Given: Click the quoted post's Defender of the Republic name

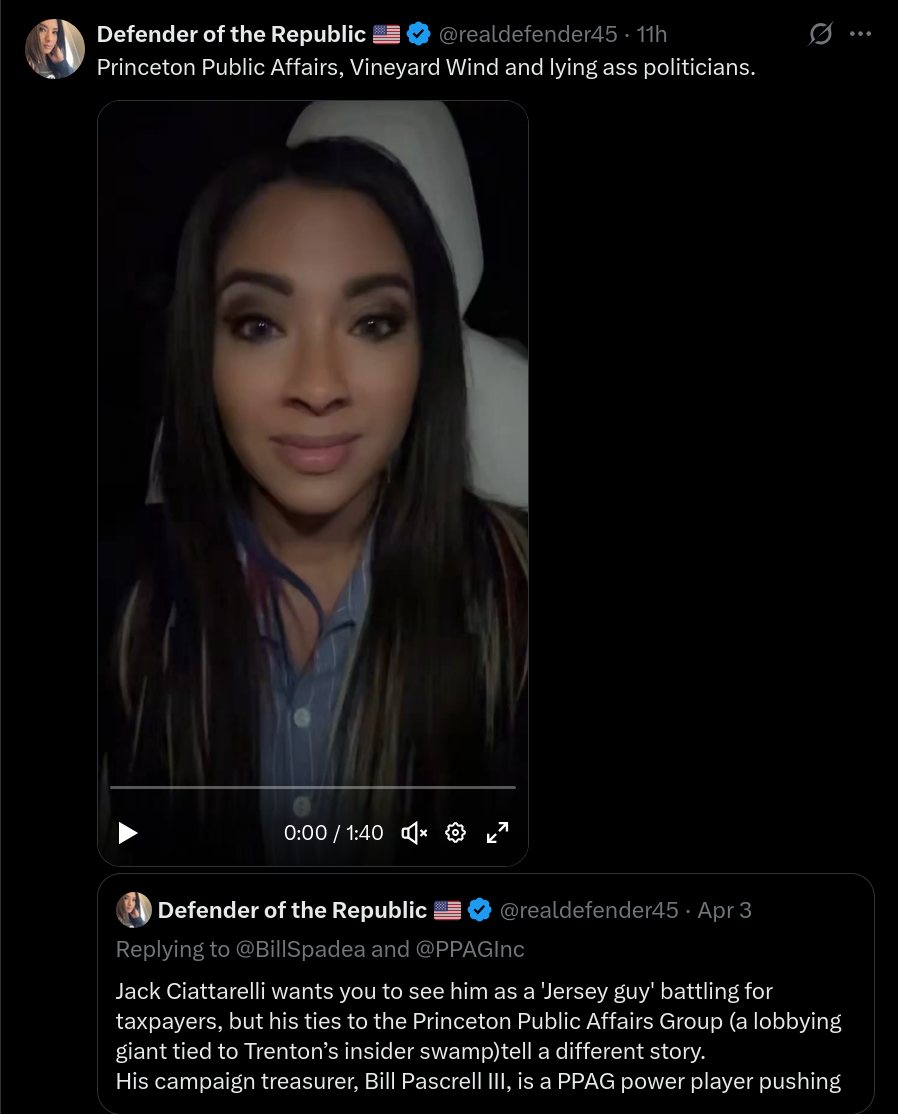Looking at the screenshot, I should pos(292,910).
